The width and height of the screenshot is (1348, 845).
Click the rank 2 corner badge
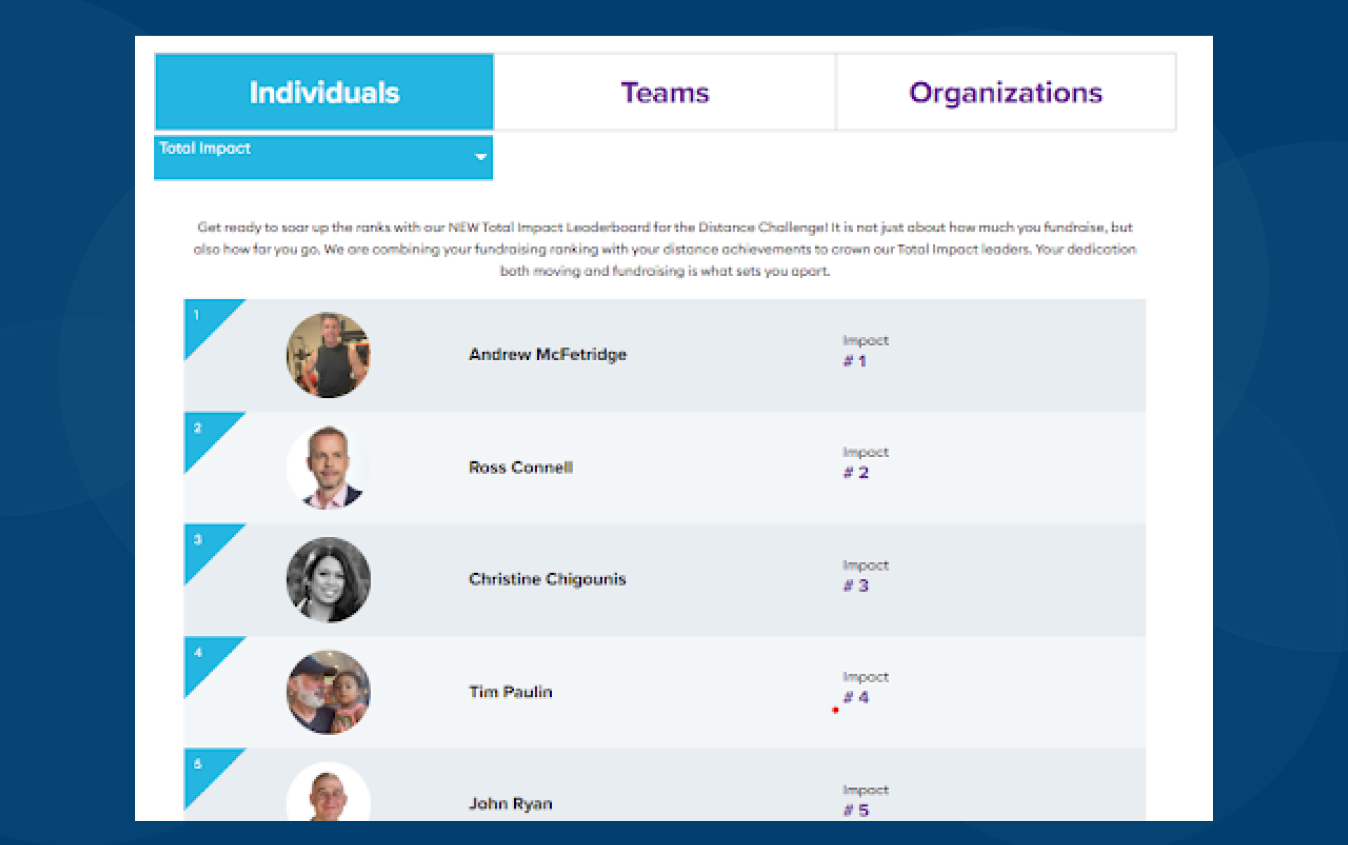(x=203, y=432)
